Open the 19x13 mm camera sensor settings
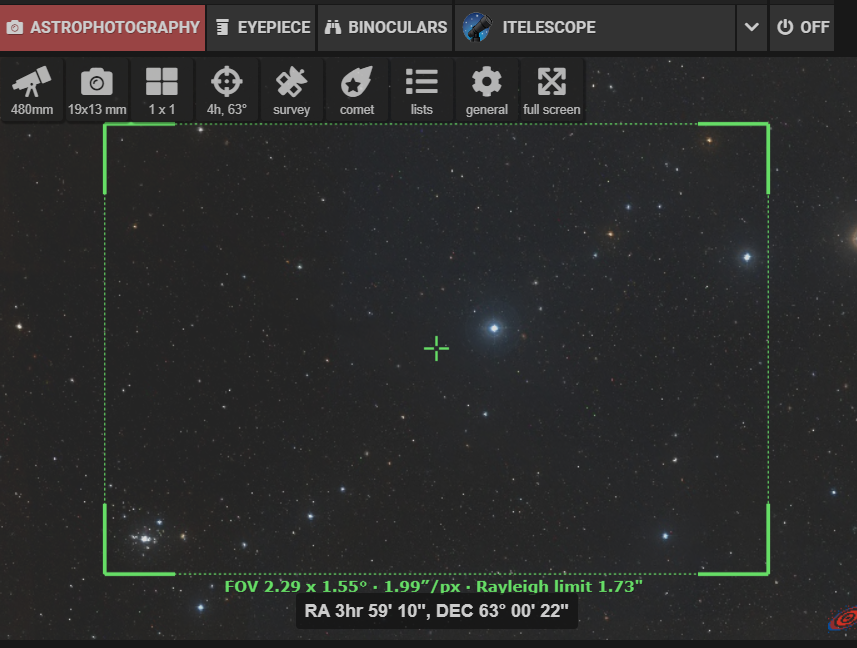Viewport: 857px width, 648px height. [x=97, y=90]
